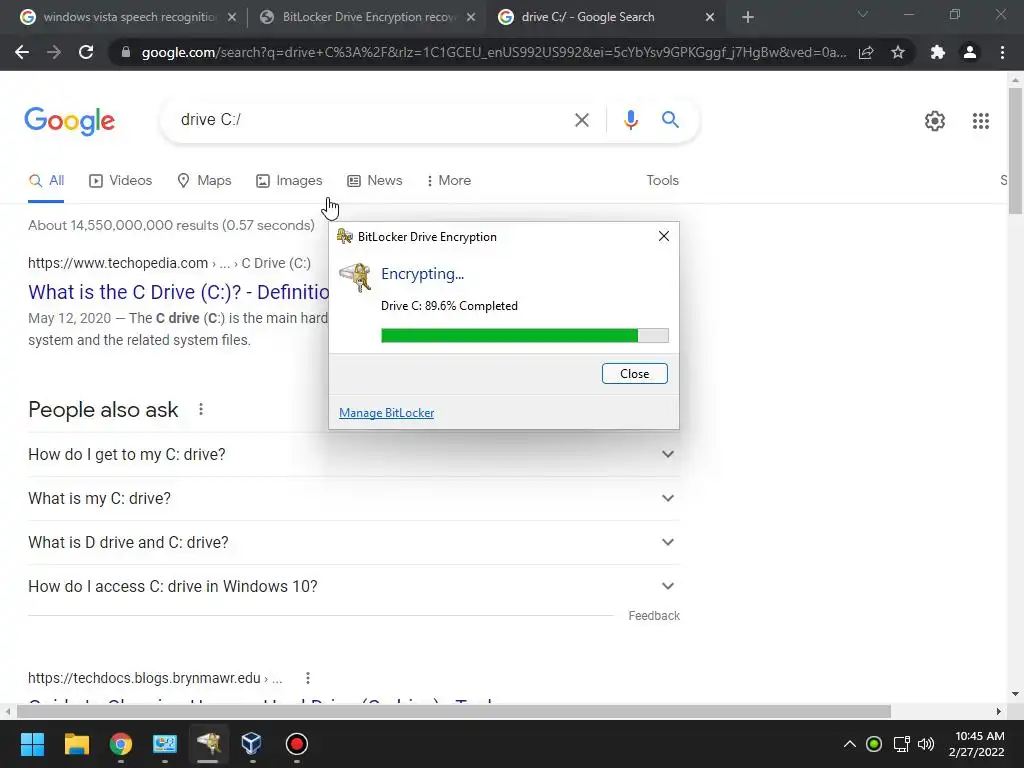Show Maps results

[204, 180]
